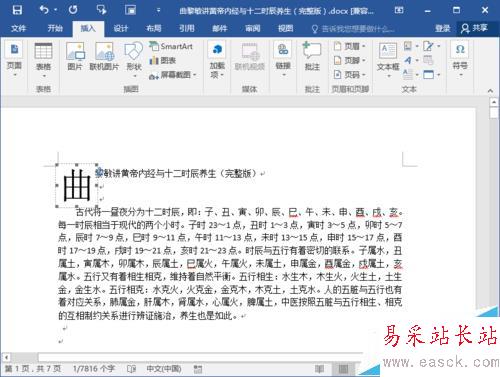Open proofing check icon in status bar
The height and width of the screenshot is (377, 500).
pyautogui.click(x=132, y=369)
